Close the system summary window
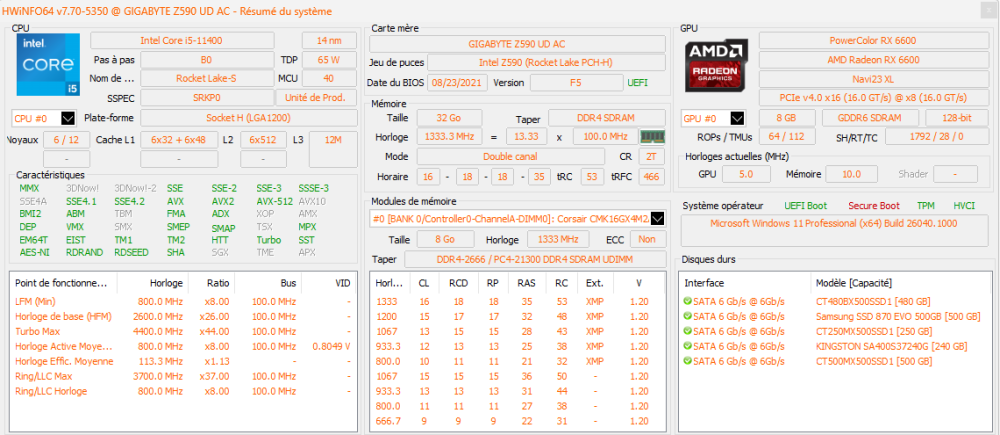Viewport: 1000px width, 435px height. pos(990,11)
